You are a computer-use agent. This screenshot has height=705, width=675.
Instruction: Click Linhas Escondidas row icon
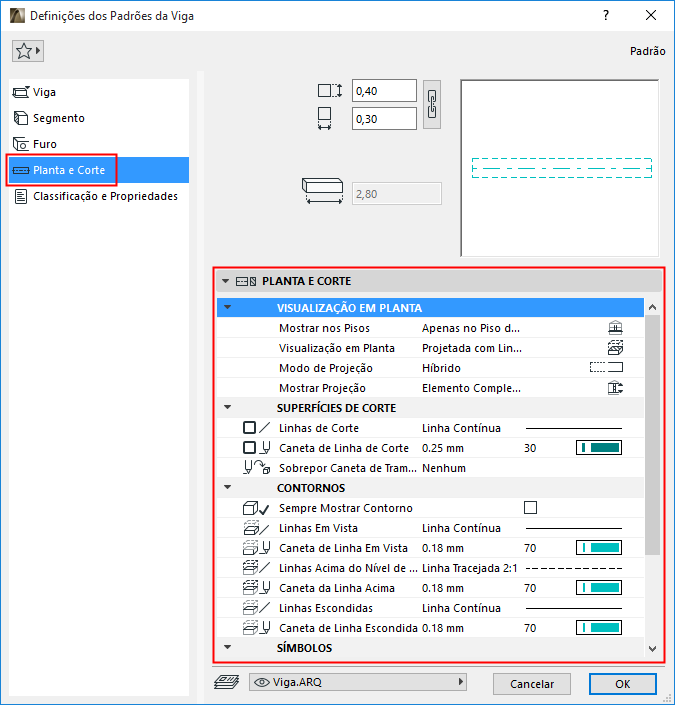pyautogui.click(x=256, y=608)
